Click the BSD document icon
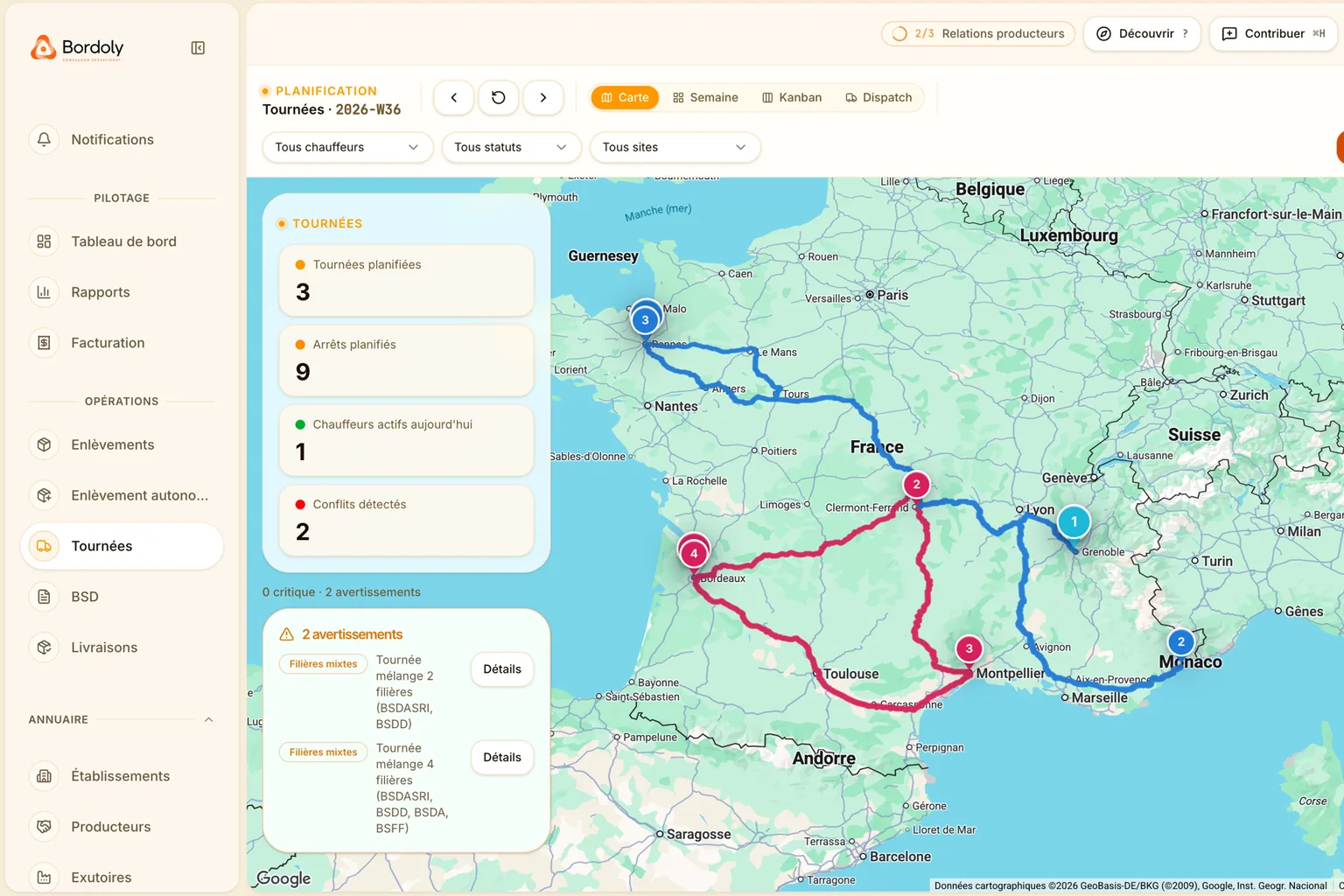Screen dimensions: 1344x896 44,597
